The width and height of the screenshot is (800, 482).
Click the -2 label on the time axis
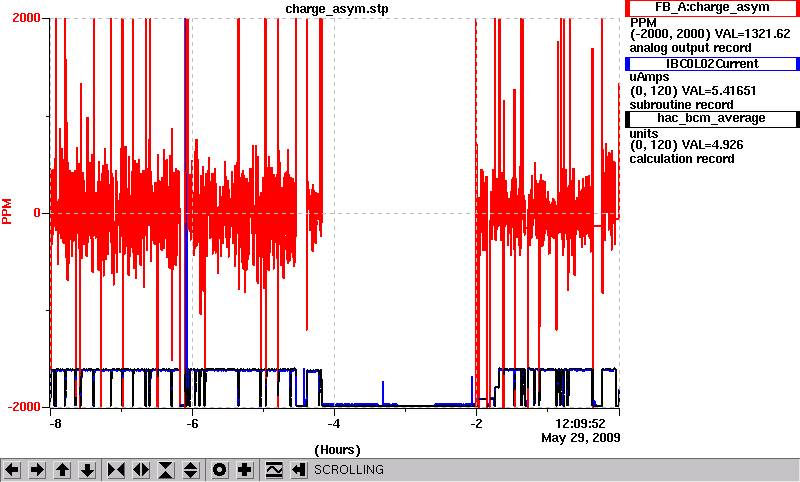(476, 424)
